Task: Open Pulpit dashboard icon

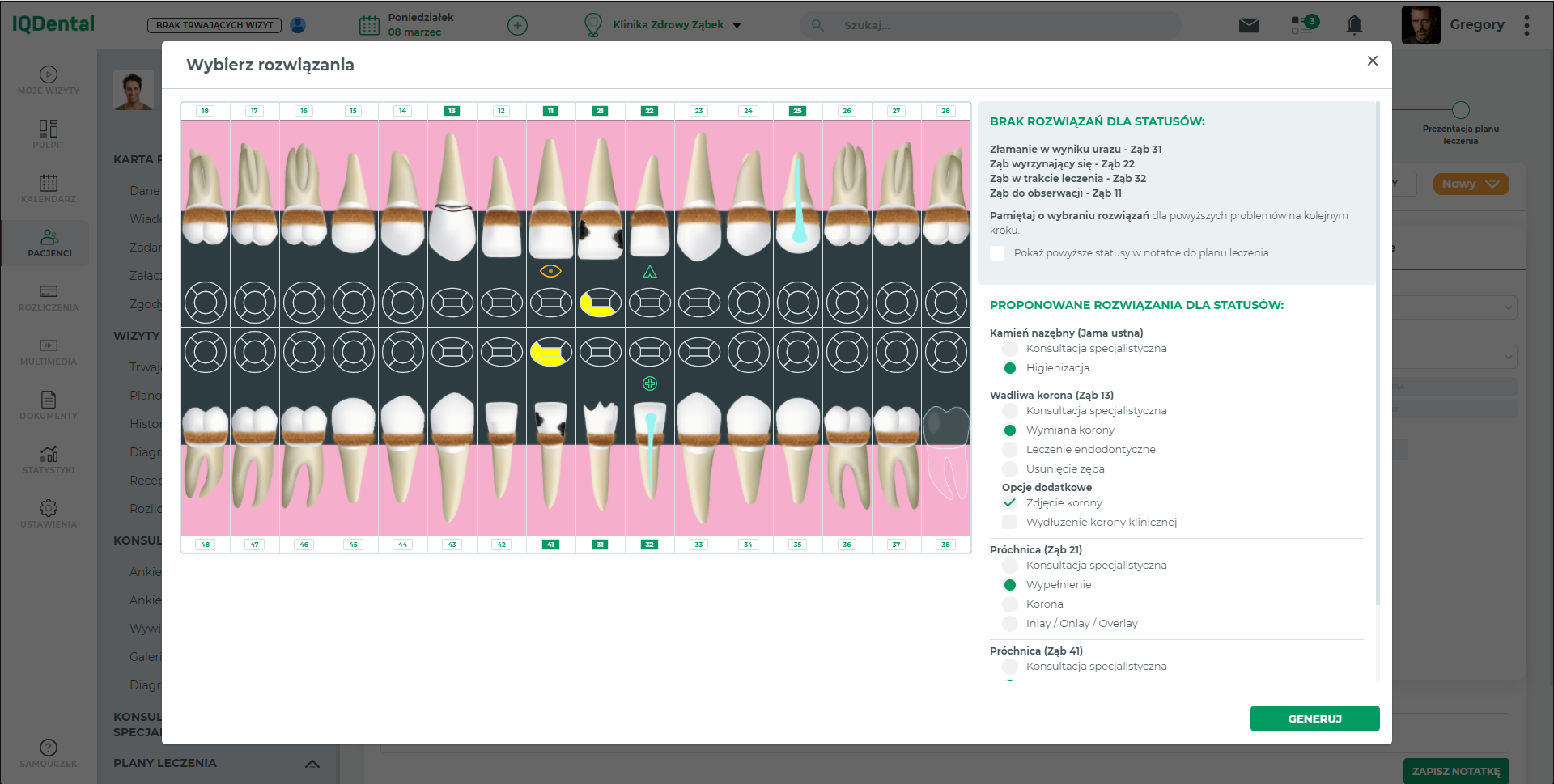Action: (49, 134)
